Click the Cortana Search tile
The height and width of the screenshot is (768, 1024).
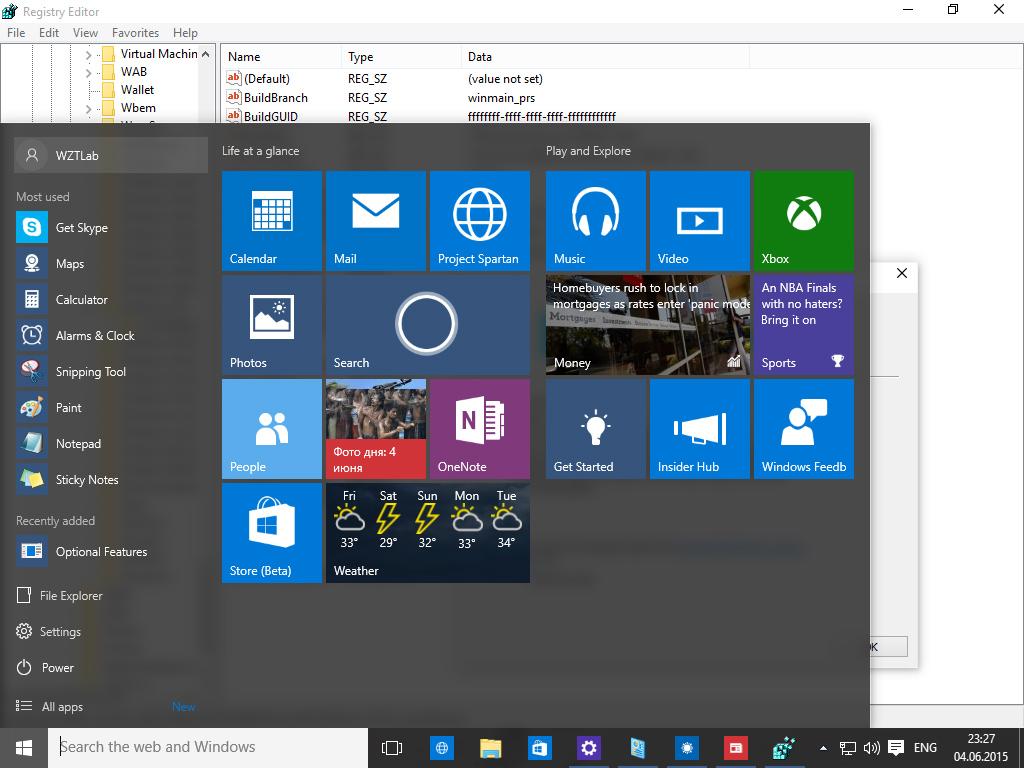pyautogui.click(x=428, y=325)
